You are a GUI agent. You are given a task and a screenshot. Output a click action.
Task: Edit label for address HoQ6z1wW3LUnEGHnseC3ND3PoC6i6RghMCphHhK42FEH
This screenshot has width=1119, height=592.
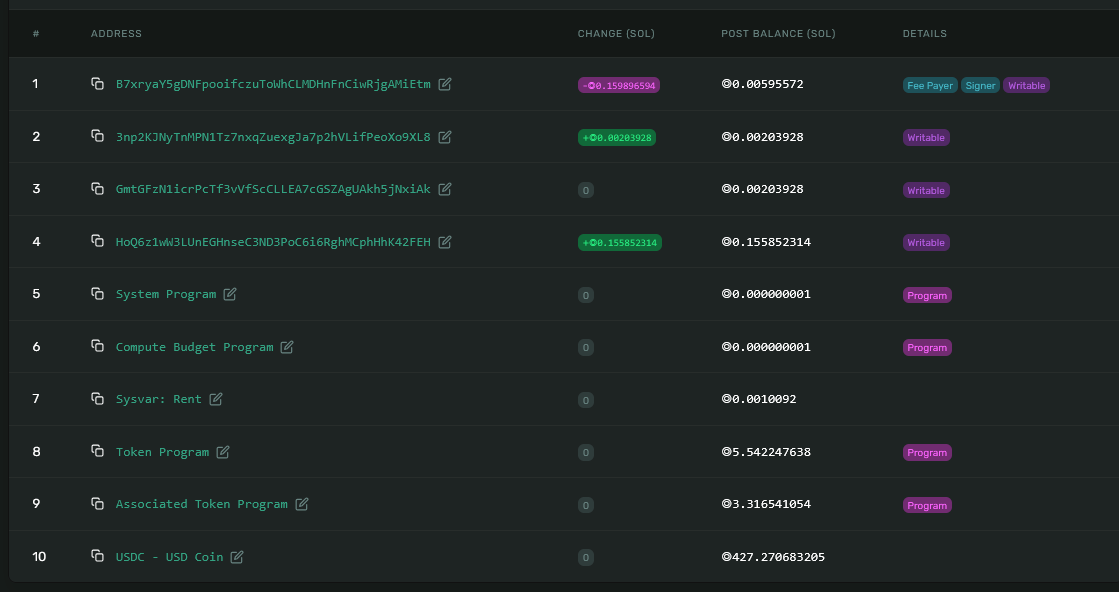click(444, 242)
